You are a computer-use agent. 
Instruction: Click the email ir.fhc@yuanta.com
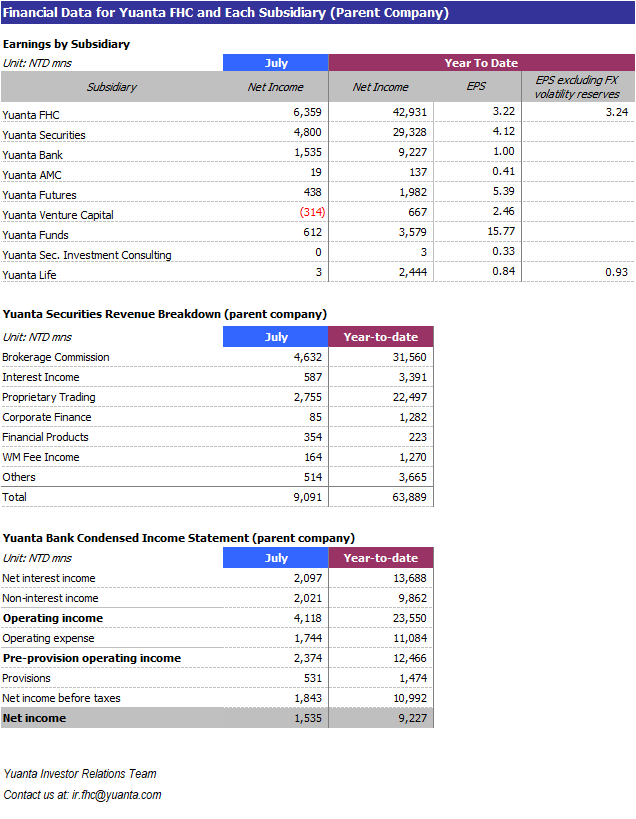click(x=116, y=795)
